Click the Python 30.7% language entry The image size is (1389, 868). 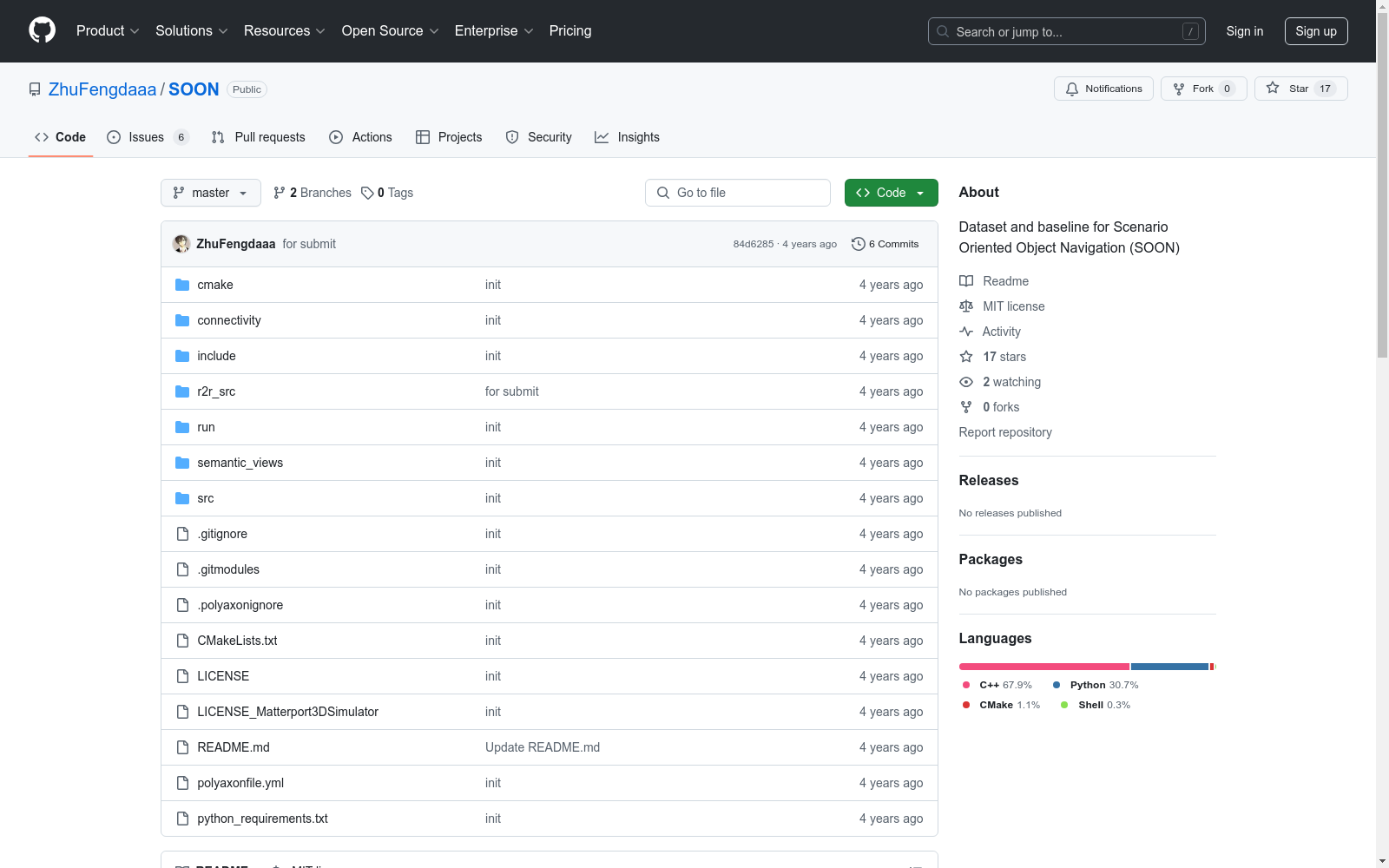coord(1096,685)
